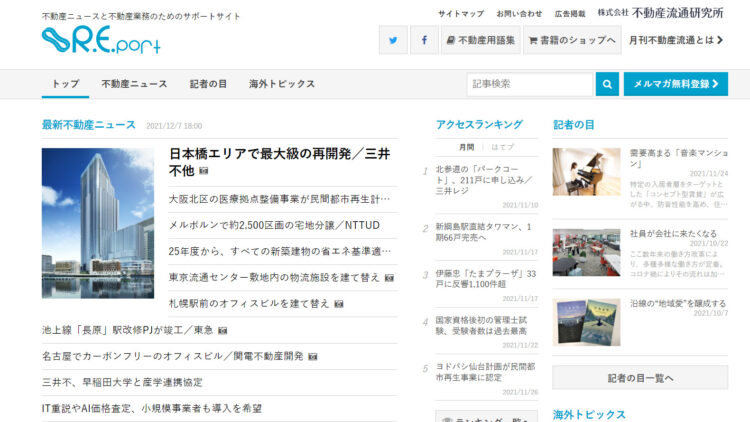The width and height of the screenshot is (750, 422).
Task: Click the piano room thumbnail
Action: pos(586,172)
